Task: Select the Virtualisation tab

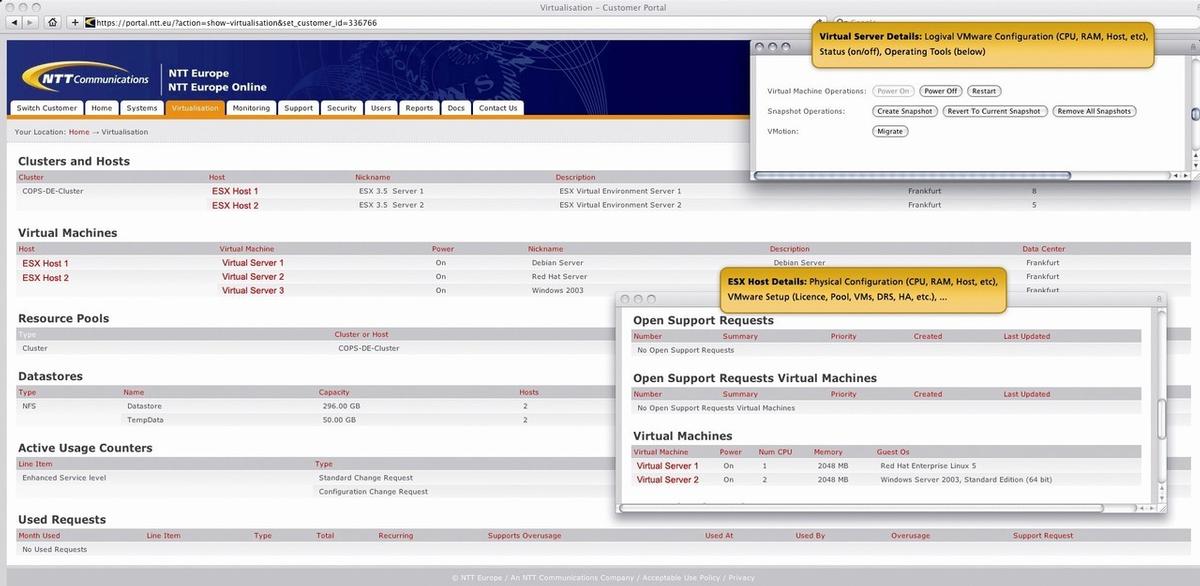Action: point(195,108)
